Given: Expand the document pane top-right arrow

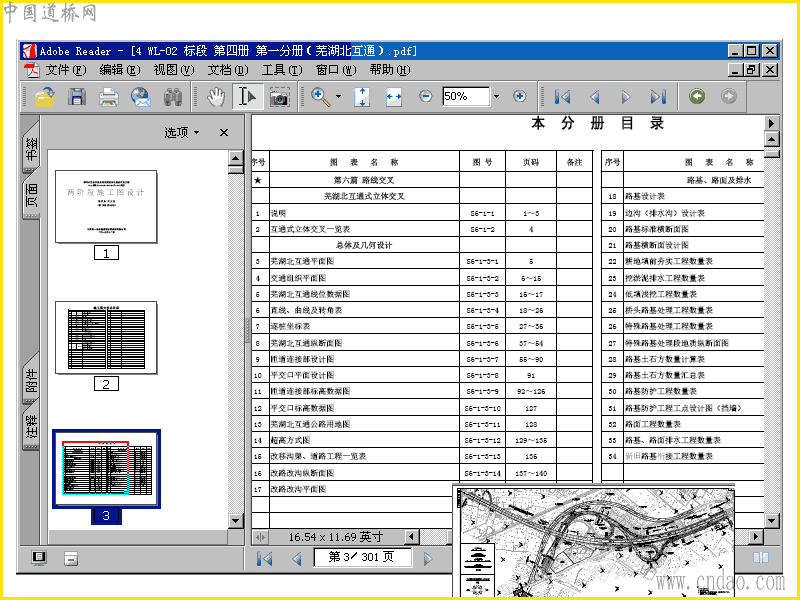Looking at the screenshot, I should 771,122.
